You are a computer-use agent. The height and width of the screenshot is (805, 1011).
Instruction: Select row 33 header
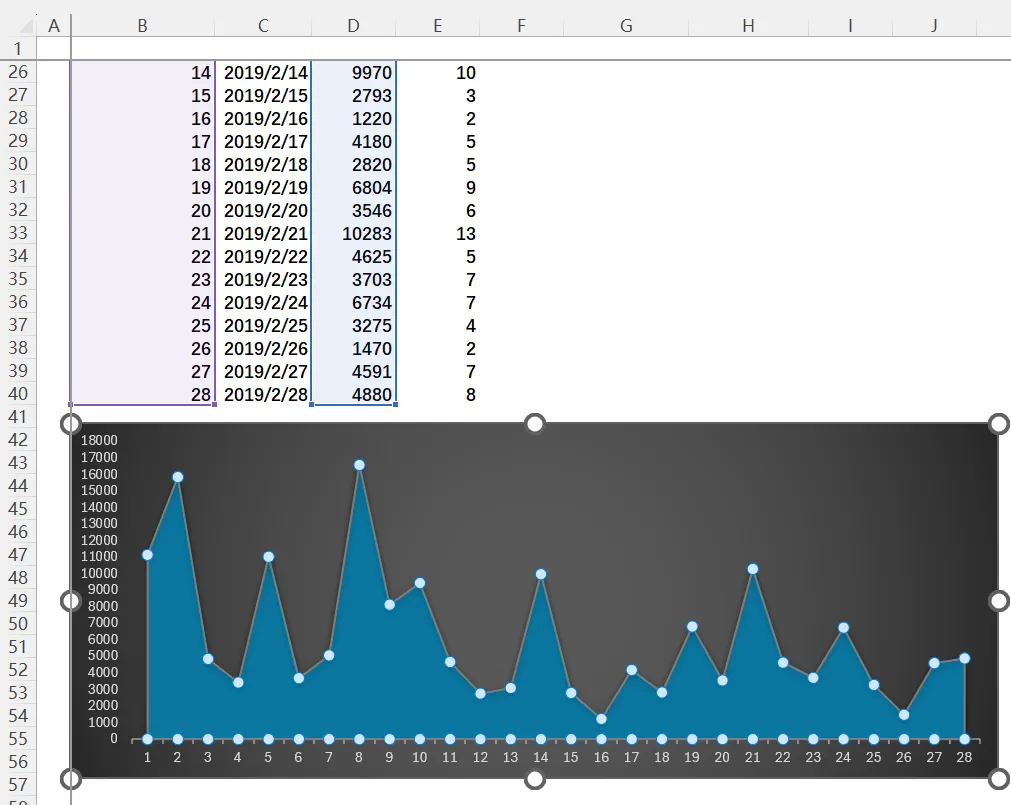point(18,233)
